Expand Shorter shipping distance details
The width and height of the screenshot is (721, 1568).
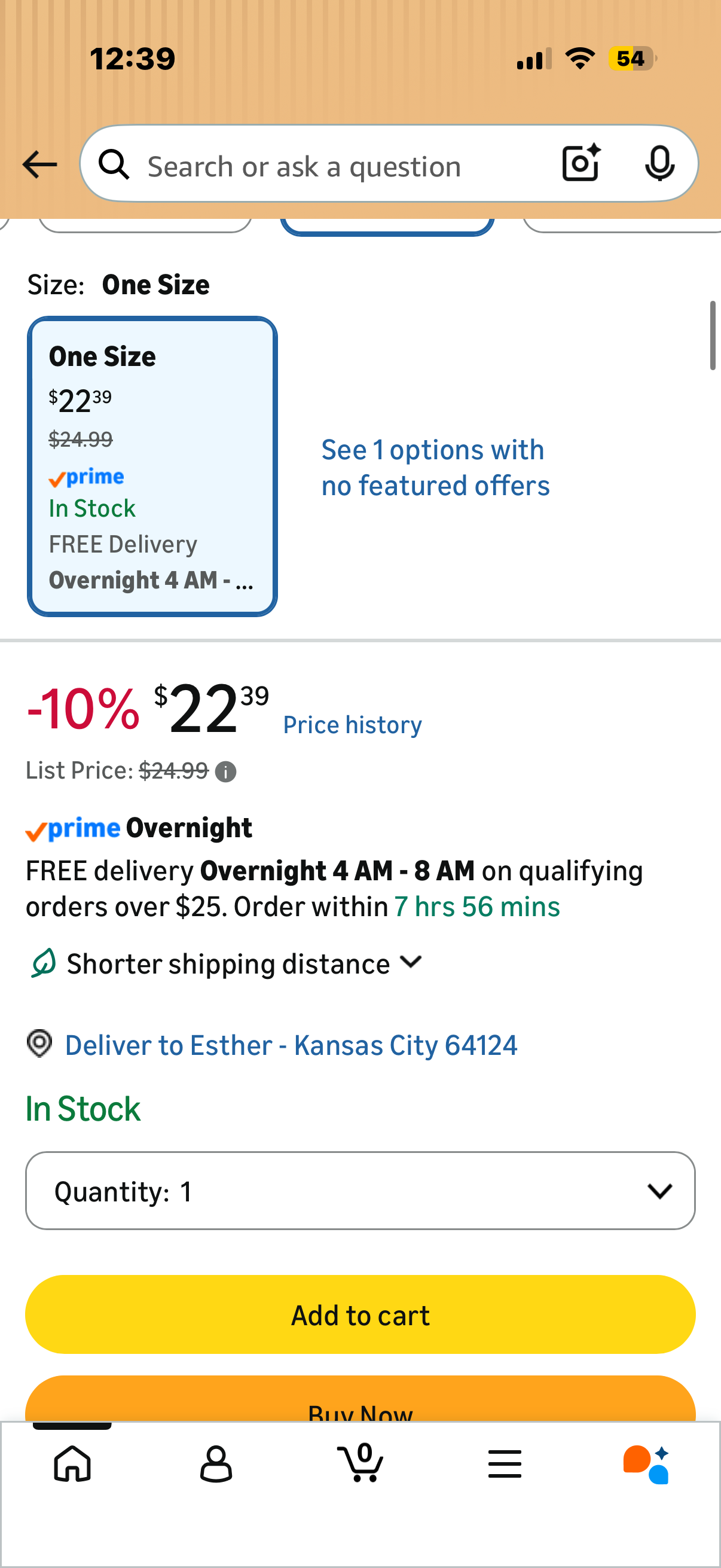click(227, 963)
